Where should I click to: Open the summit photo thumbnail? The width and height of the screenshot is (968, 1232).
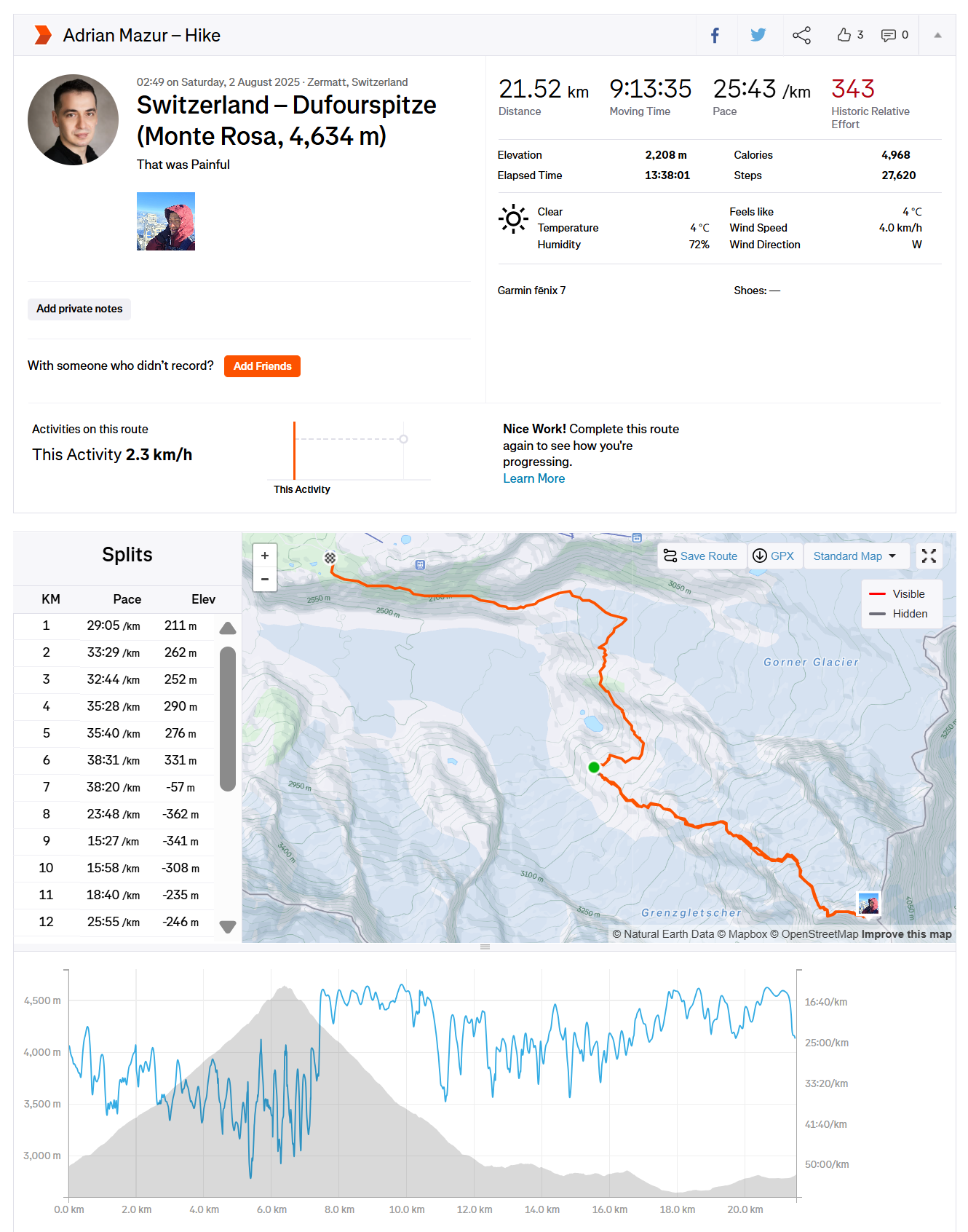(x=166, y=221)
